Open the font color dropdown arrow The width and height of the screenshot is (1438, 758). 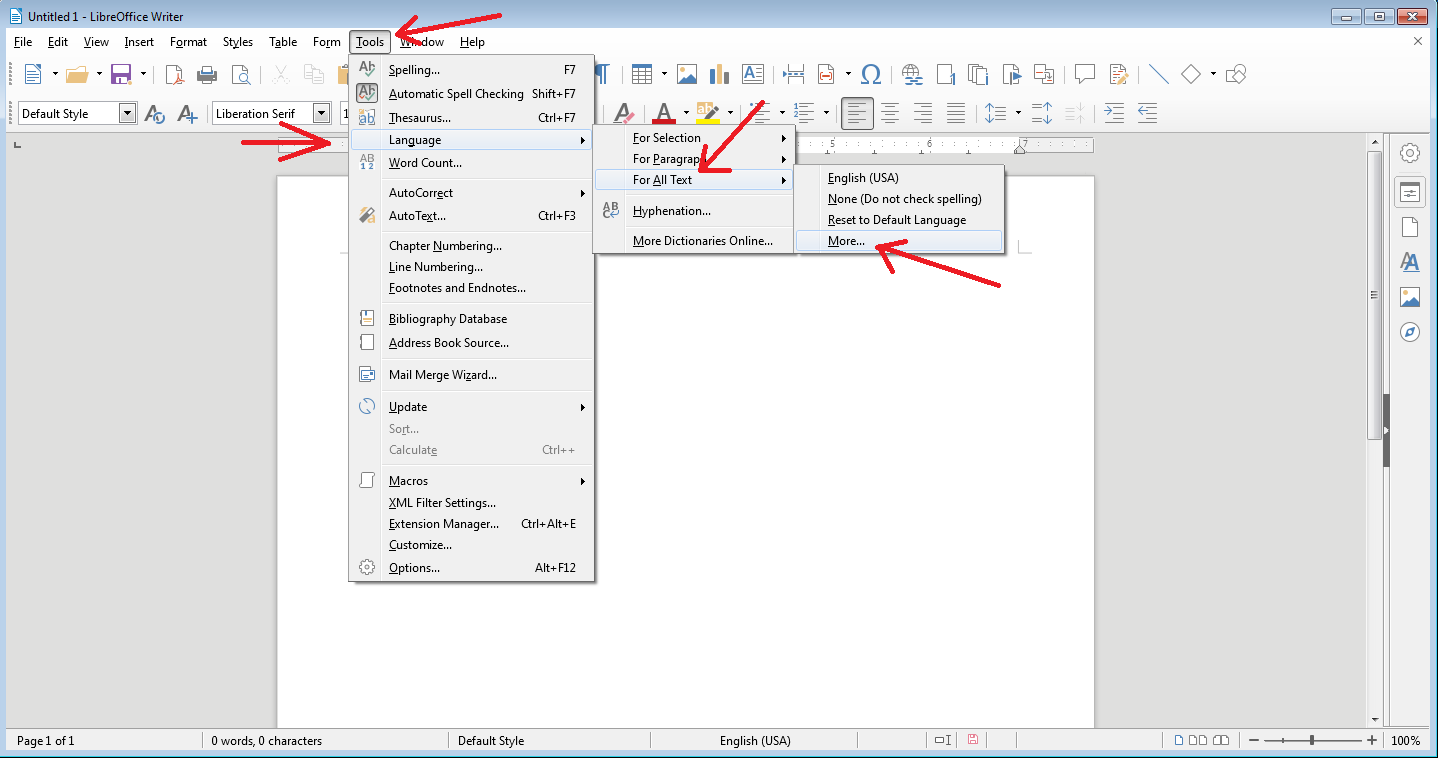pyautogui.click(x=686, y=114)
